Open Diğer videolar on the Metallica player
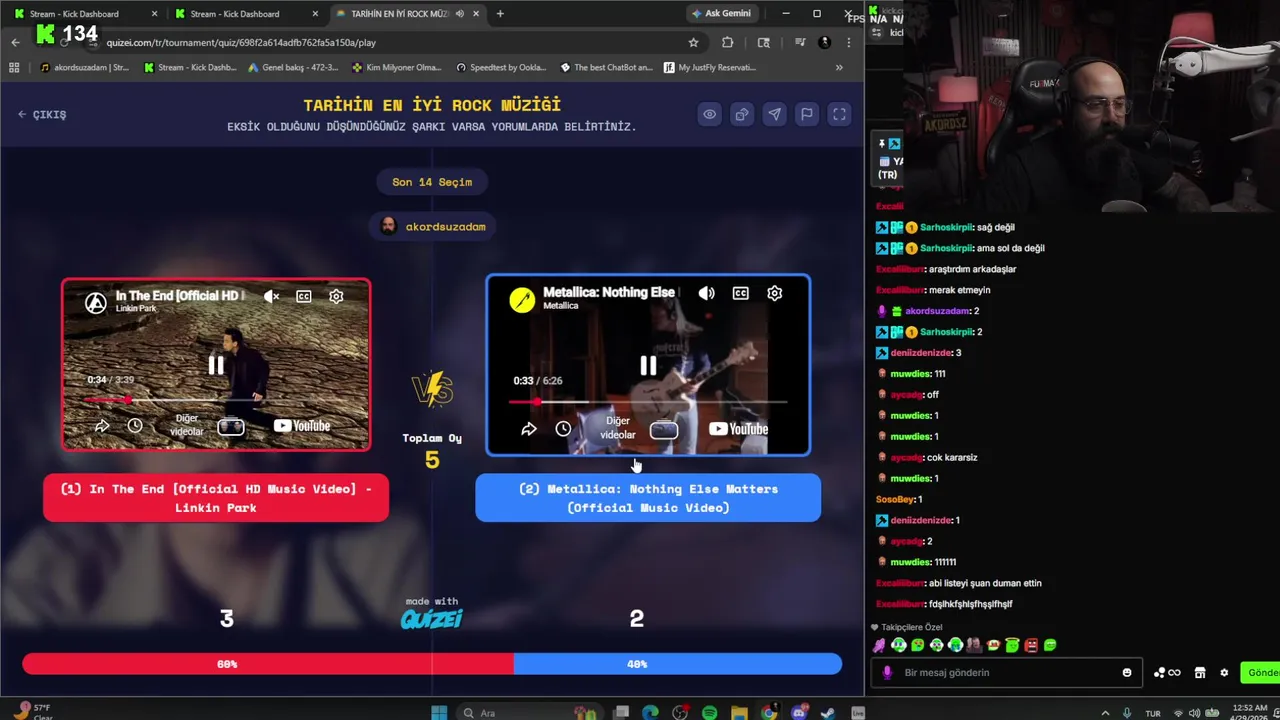Screen dimensions: 1280x720 click(618, 428)
